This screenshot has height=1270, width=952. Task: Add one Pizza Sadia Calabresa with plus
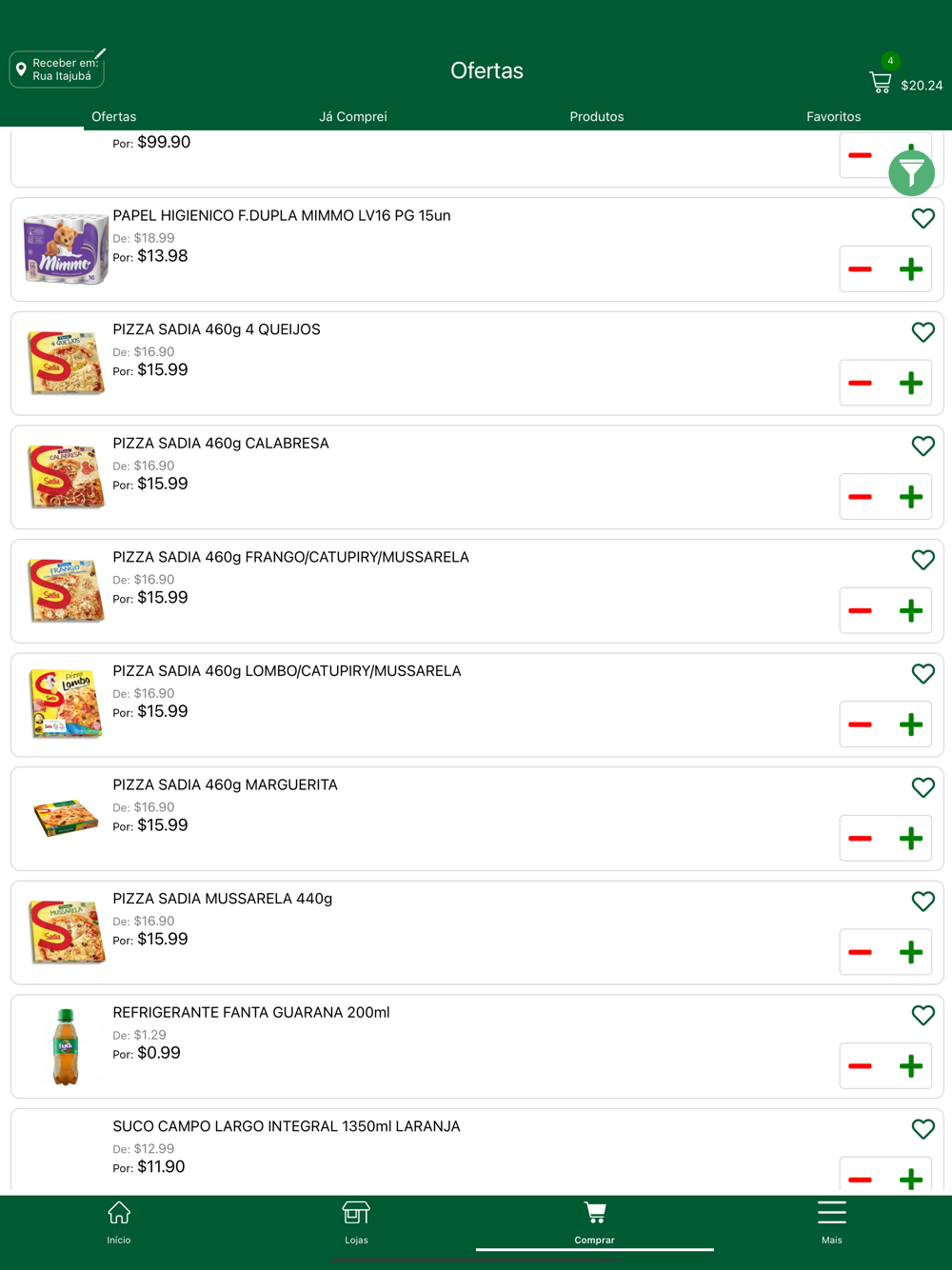coord(910,497)
